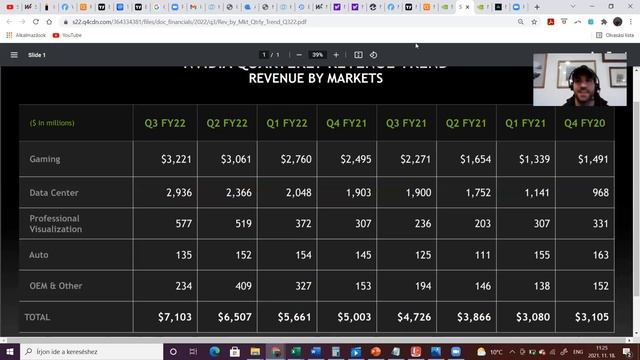Image resolution: width=640 pixels, height=360 pixels.
Task: Open Word from the taskbar
Action: [x=316, y=351]
